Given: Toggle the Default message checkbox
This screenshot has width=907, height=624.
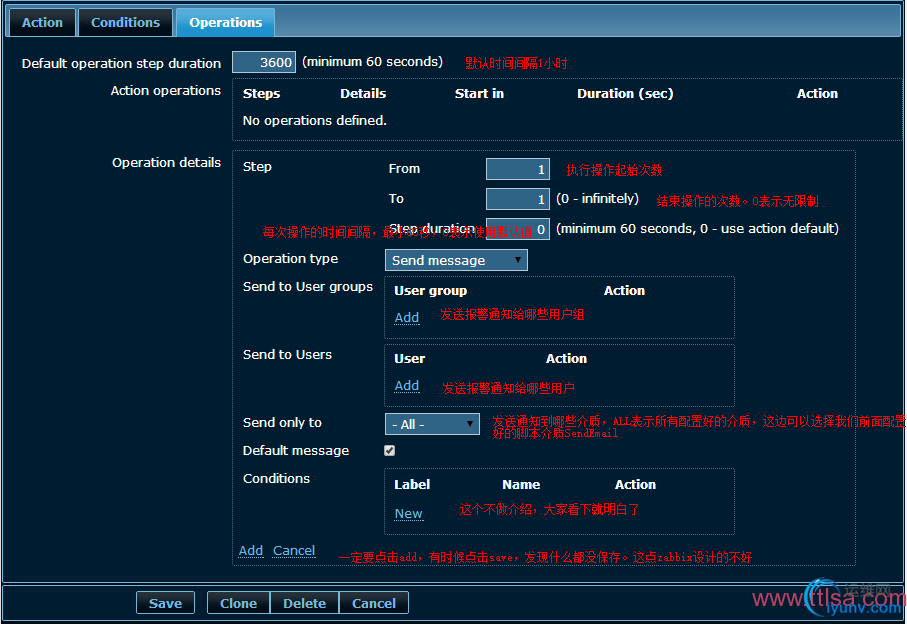Looking at the screenshot, I should point(390,451).
